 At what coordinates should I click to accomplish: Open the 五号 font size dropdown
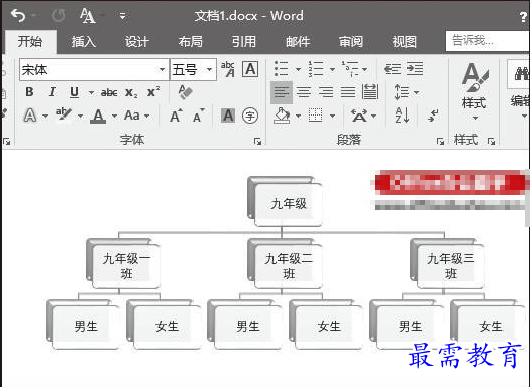209,70
